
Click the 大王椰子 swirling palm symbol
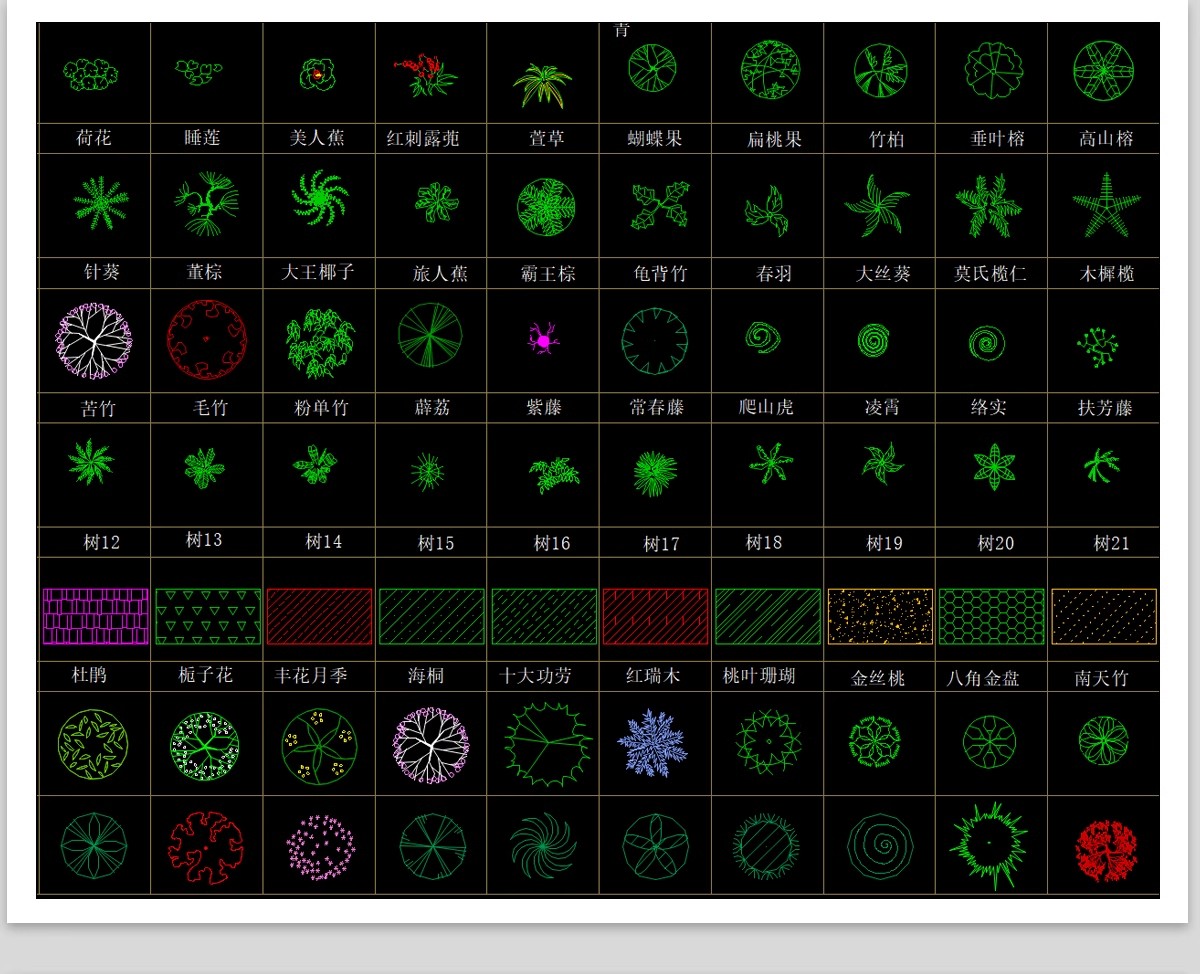[x=319, y=198]
